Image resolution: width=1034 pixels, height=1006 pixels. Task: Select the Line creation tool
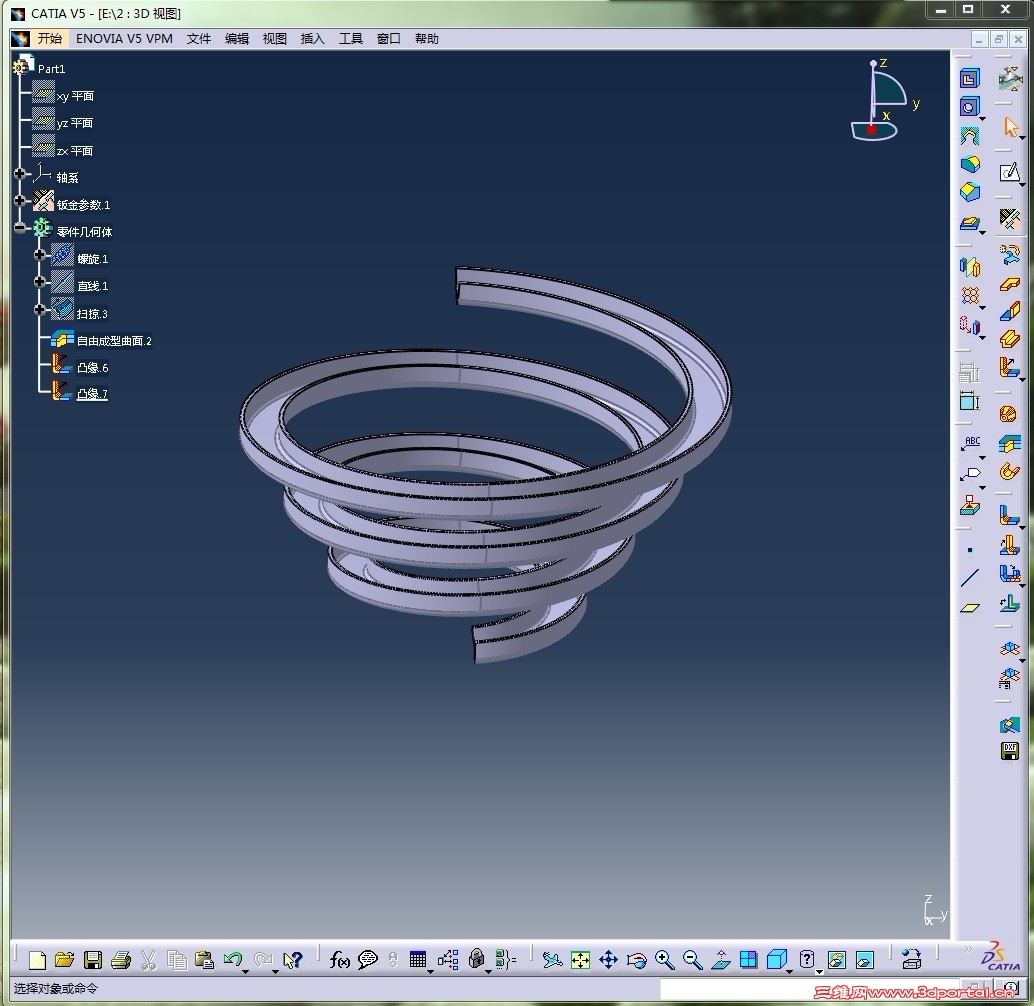(x=970, y=578)
